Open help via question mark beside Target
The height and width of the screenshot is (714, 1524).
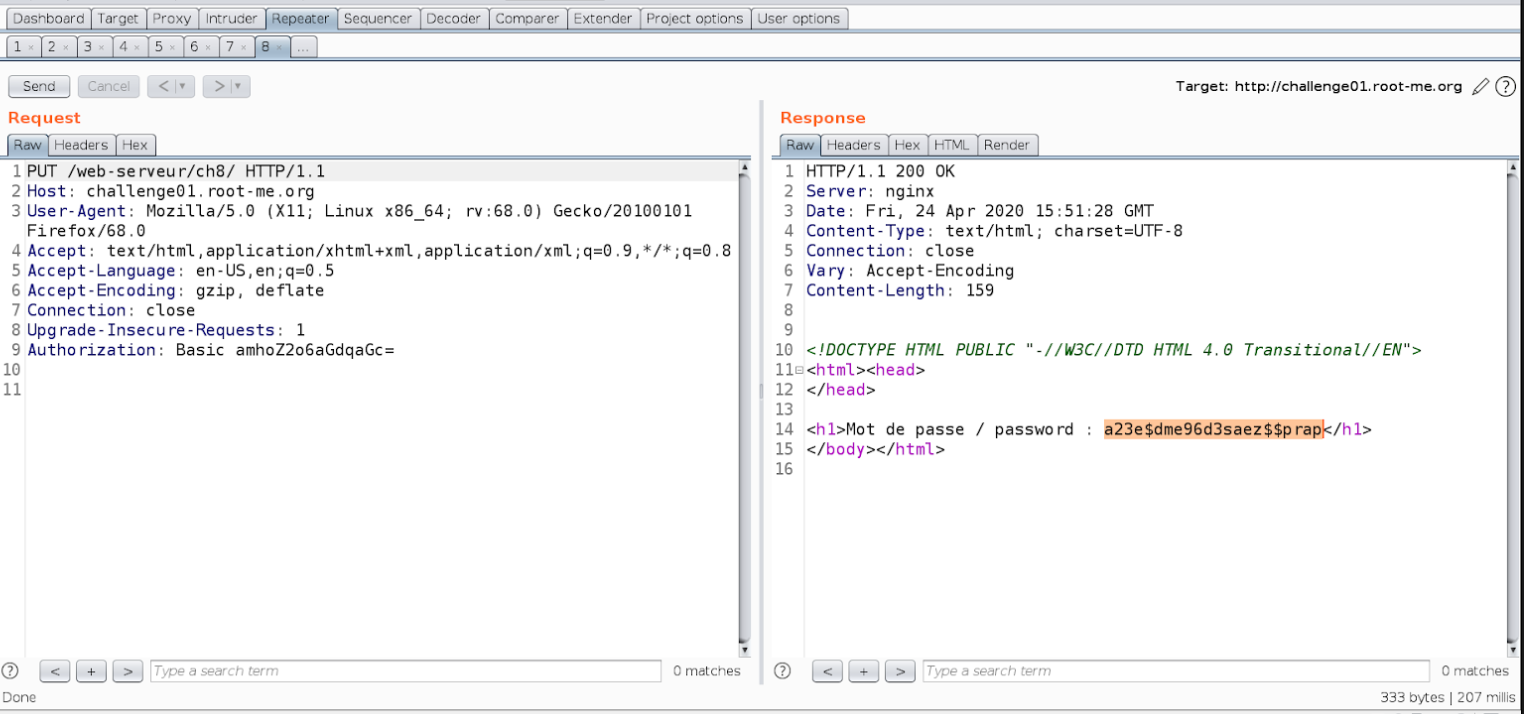pos(1505,86)
